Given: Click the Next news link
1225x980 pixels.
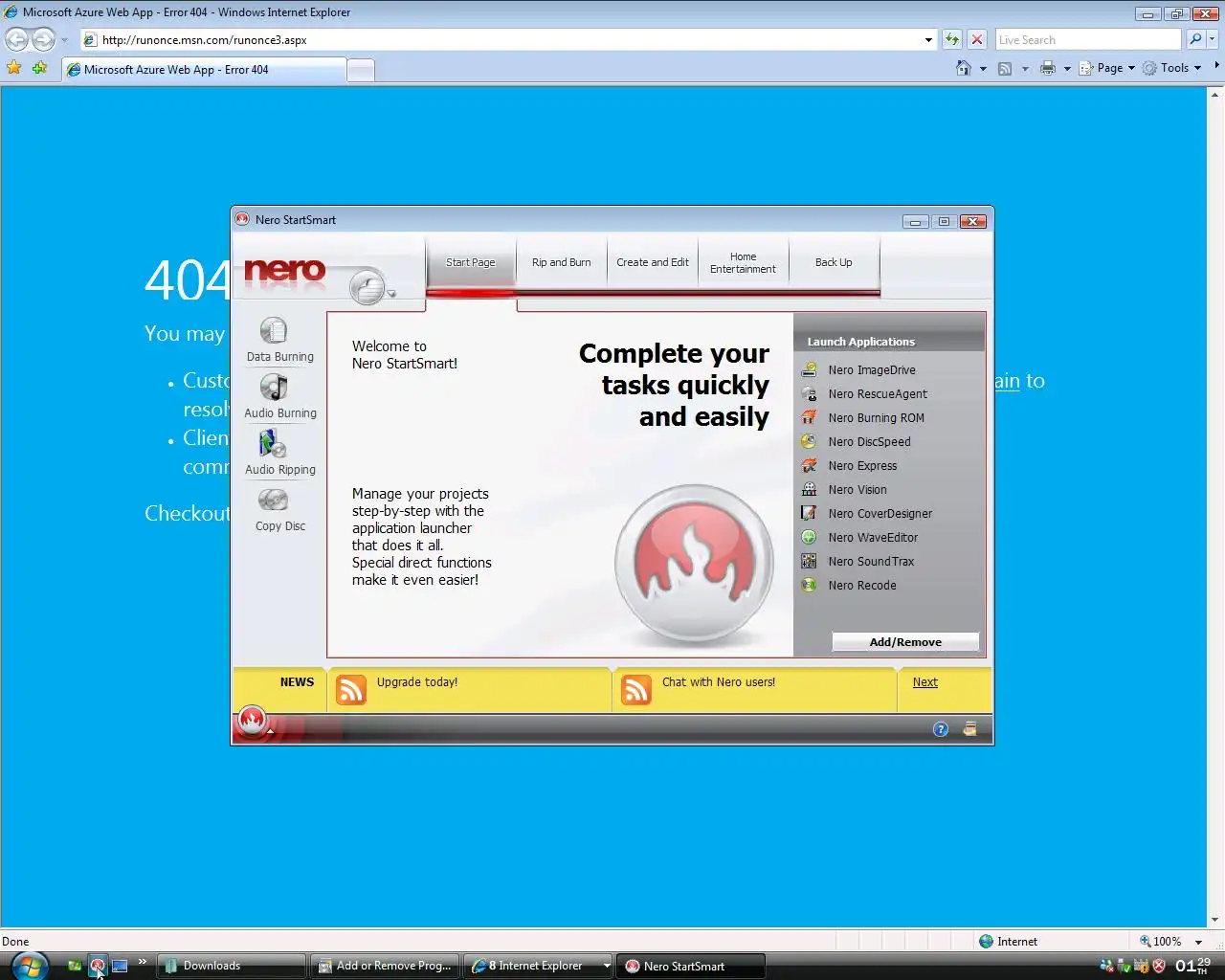Looking at the screenshot, I should pyautogui.click(x=924, y=682).
